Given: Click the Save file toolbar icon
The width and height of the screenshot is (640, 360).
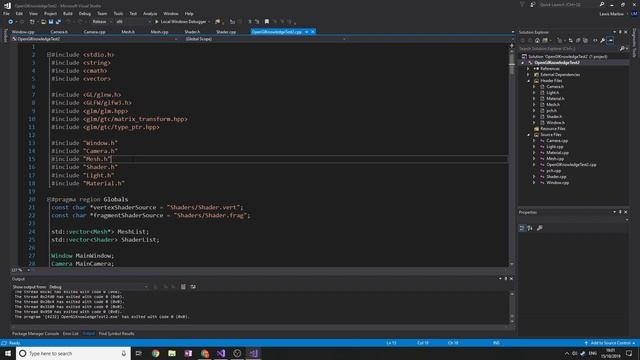Looking at the screenshot, I should [x=51, y=22].
